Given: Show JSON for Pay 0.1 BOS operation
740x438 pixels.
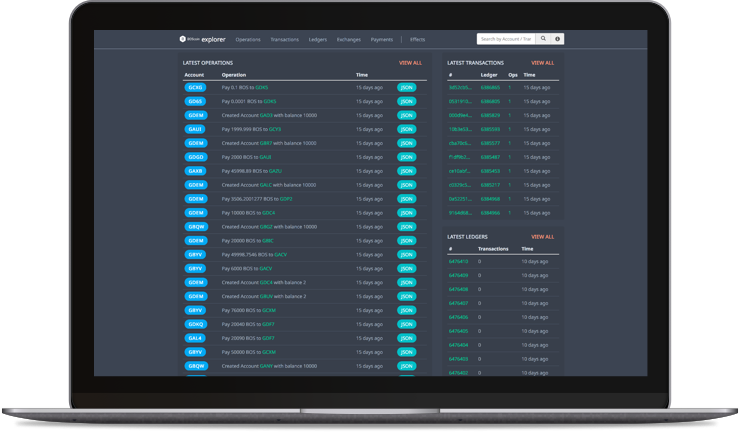Looking at the screenshot, I should click(406, 87).
